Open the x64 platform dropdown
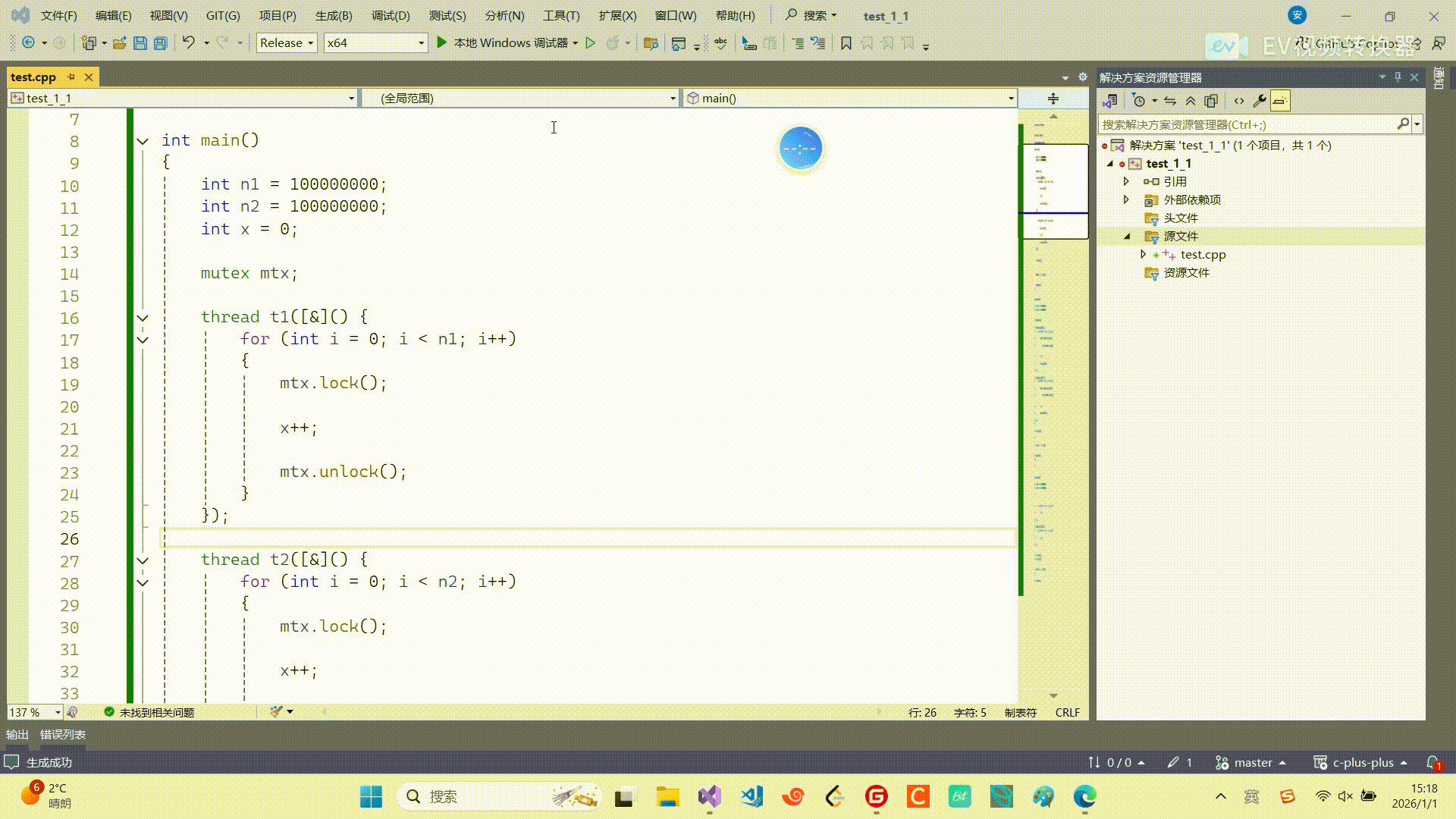 (x=375, y=43)
